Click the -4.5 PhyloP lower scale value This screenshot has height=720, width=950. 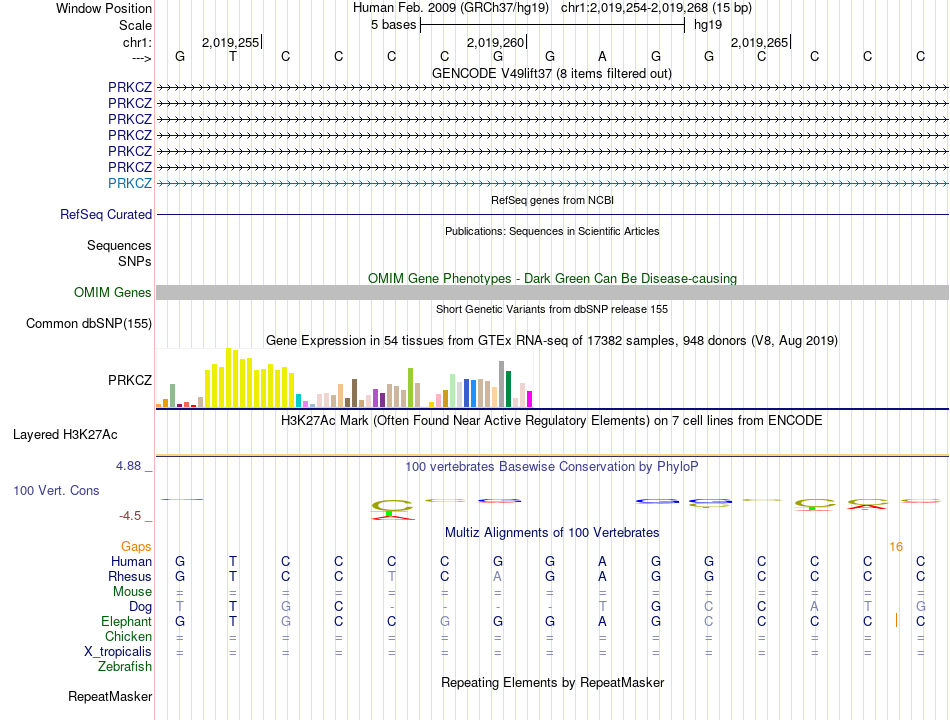pyautogui.click(x=130, y=516)
